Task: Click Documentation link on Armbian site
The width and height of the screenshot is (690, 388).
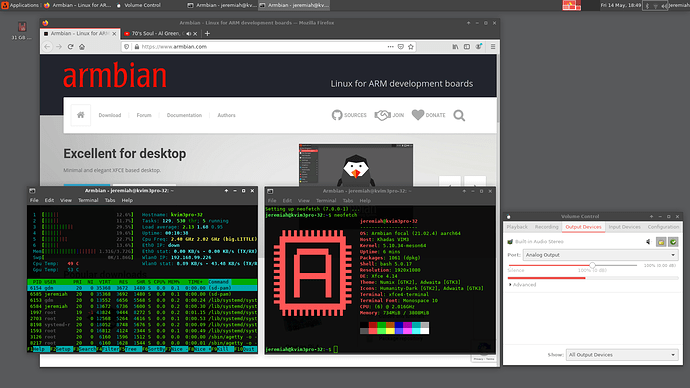Action: [184, 115]
